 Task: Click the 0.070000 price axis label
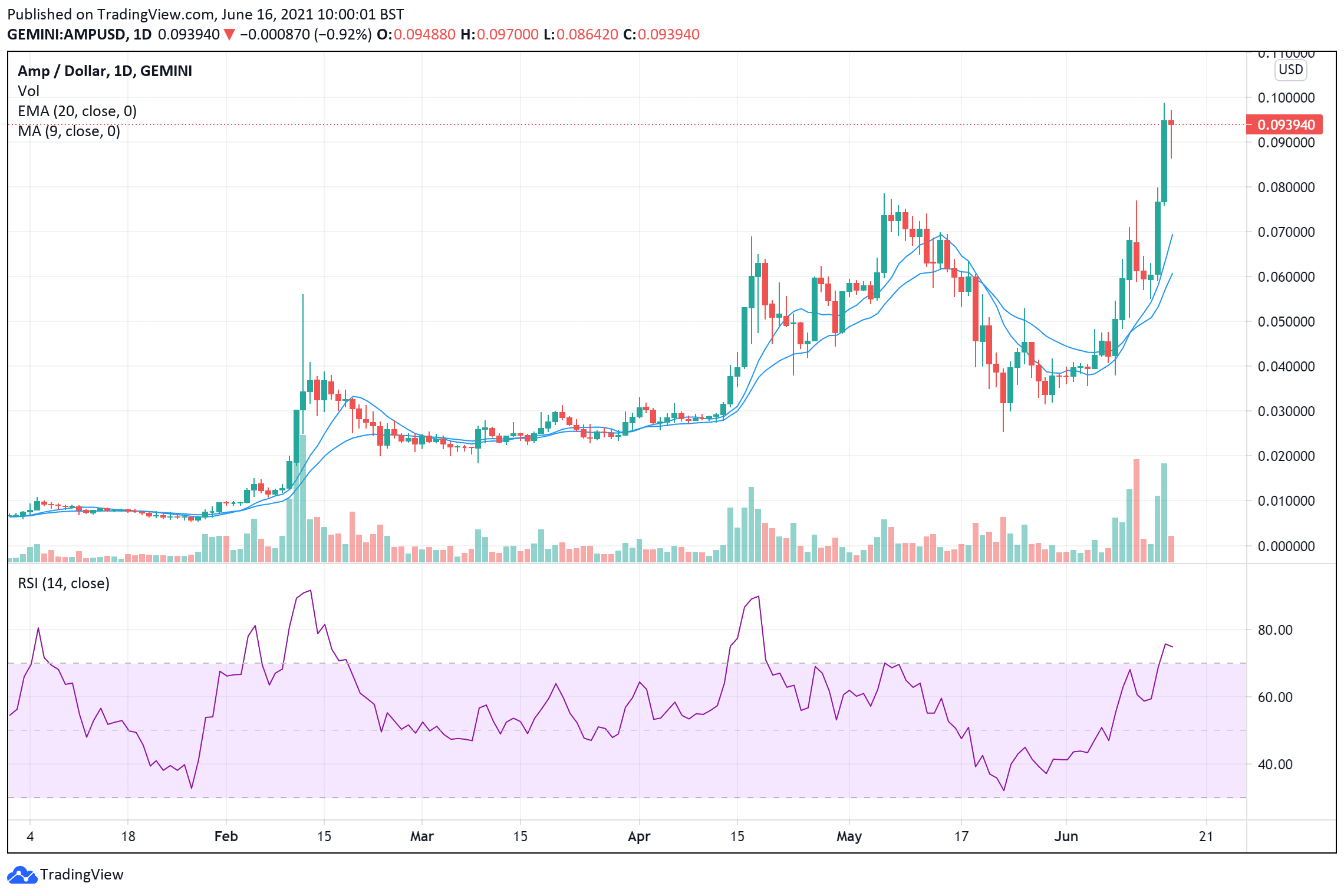point(1286,232)
